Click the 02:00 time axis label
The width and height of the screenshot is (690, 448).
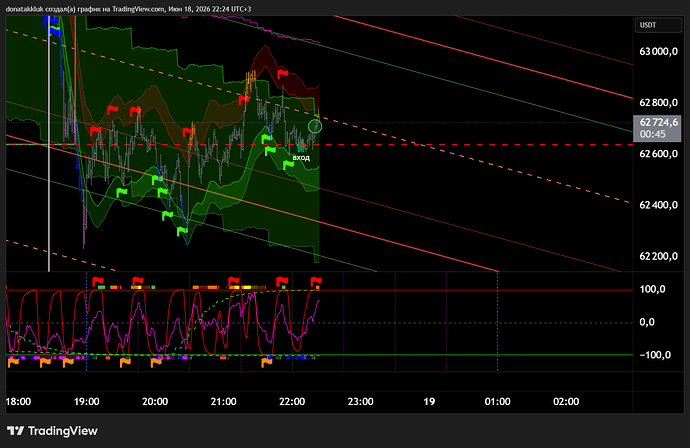[x=566, y=401]
